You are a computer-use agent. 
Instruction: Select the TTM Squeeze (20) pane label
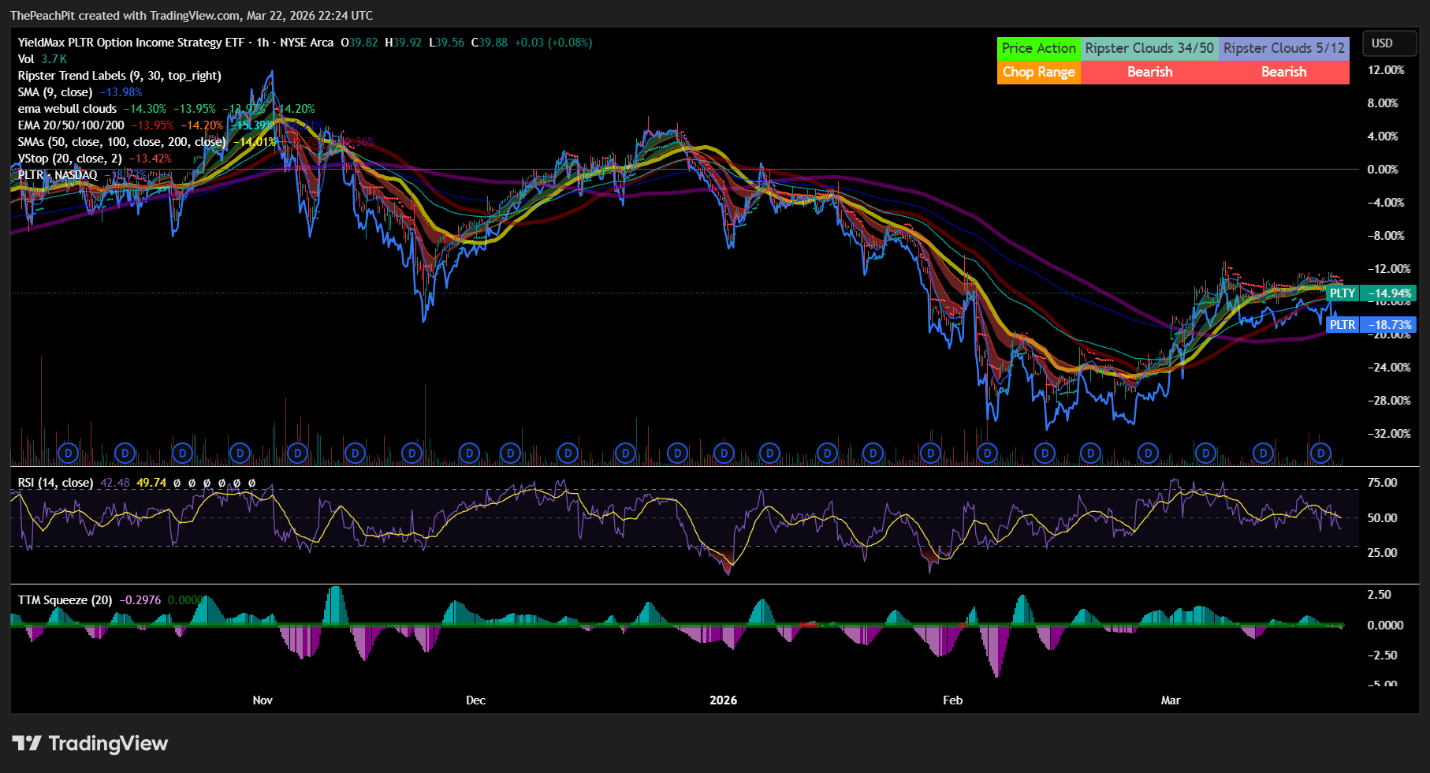[64, 599]
